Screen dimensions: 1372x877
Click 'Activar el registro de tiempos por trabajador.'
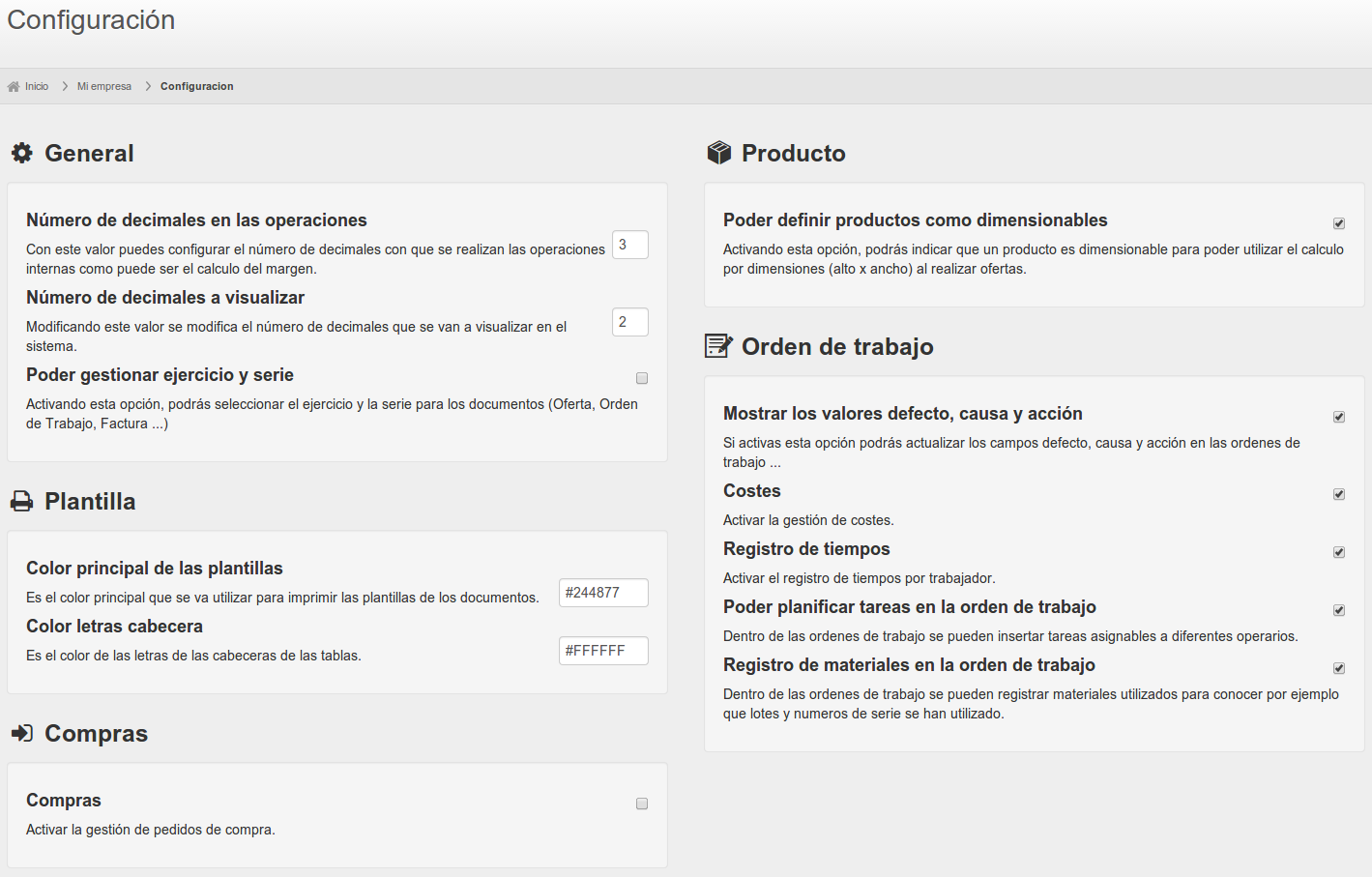[859, 578]
